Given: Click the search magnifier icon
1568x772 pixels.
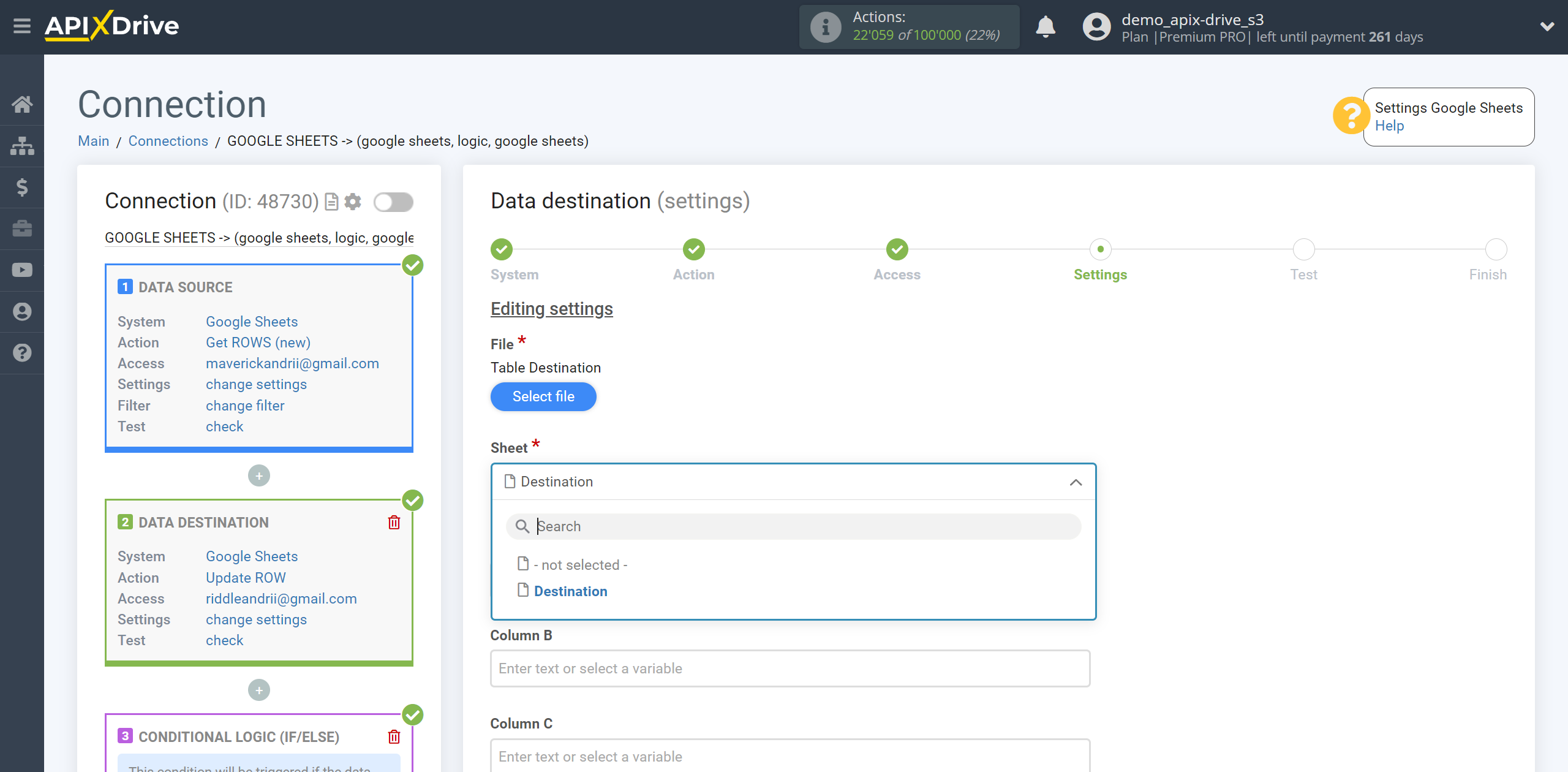Looking at the screenshot, I should click(x=522, y=526).
